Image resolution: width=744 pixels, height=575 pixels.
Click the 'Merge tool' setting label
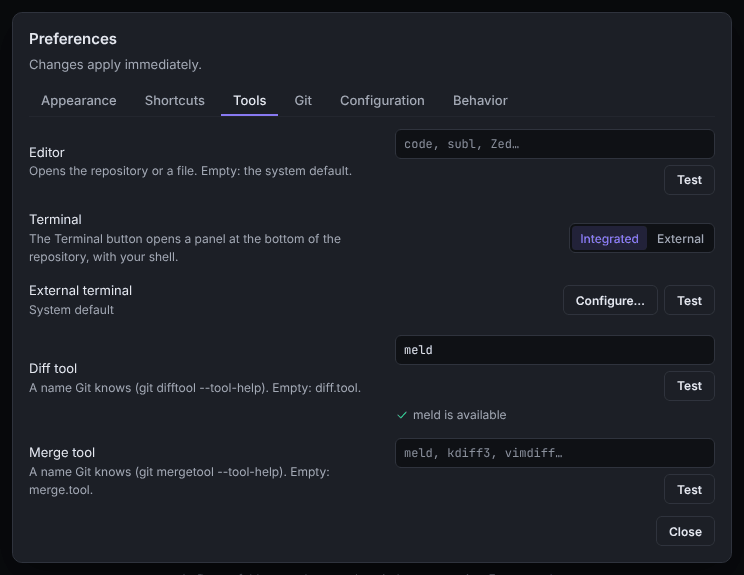pos(62,453)
